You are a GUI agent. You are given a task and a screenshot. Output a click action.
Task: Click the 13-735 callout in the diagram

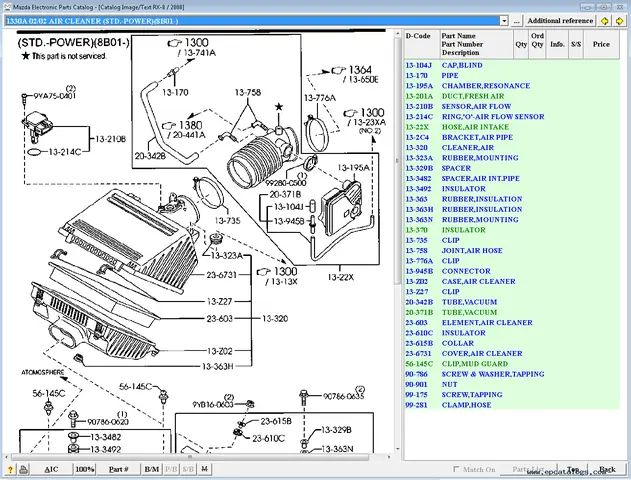[x=228, y=220]
